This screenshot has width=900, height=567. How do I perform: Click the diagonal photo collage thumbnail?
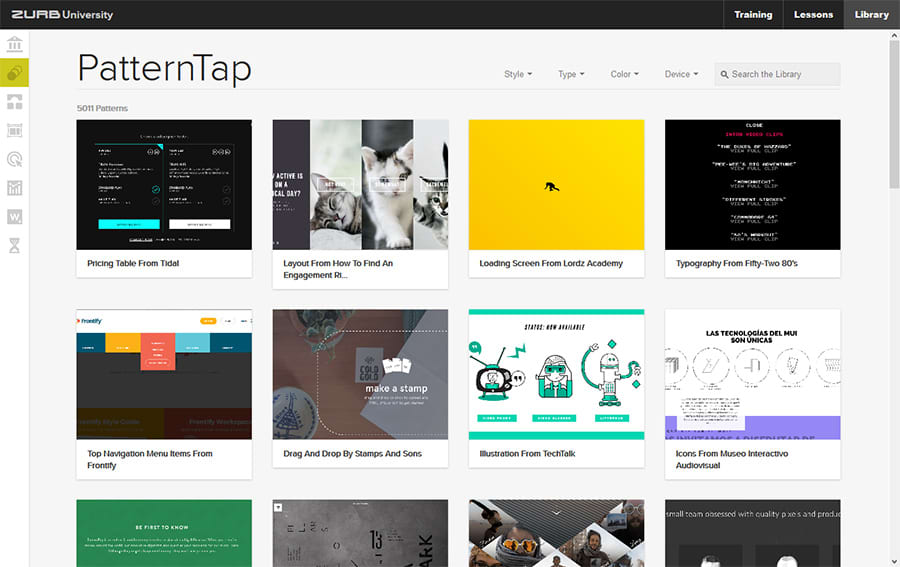pos(557,533)
